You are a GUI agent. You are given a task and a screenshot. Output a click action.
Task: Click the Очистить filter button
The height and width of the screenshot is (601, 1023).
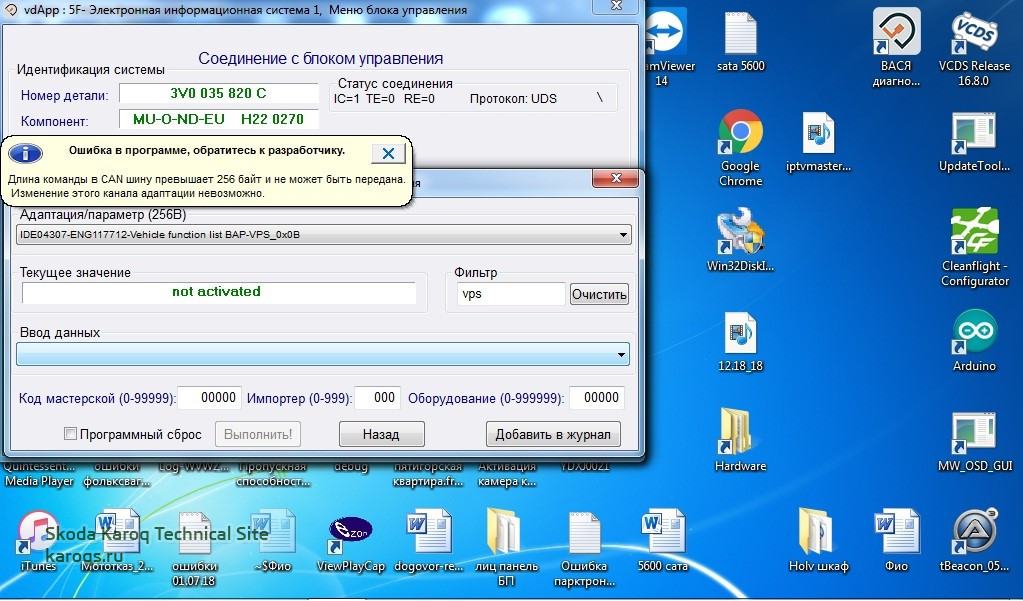(599, 294)
